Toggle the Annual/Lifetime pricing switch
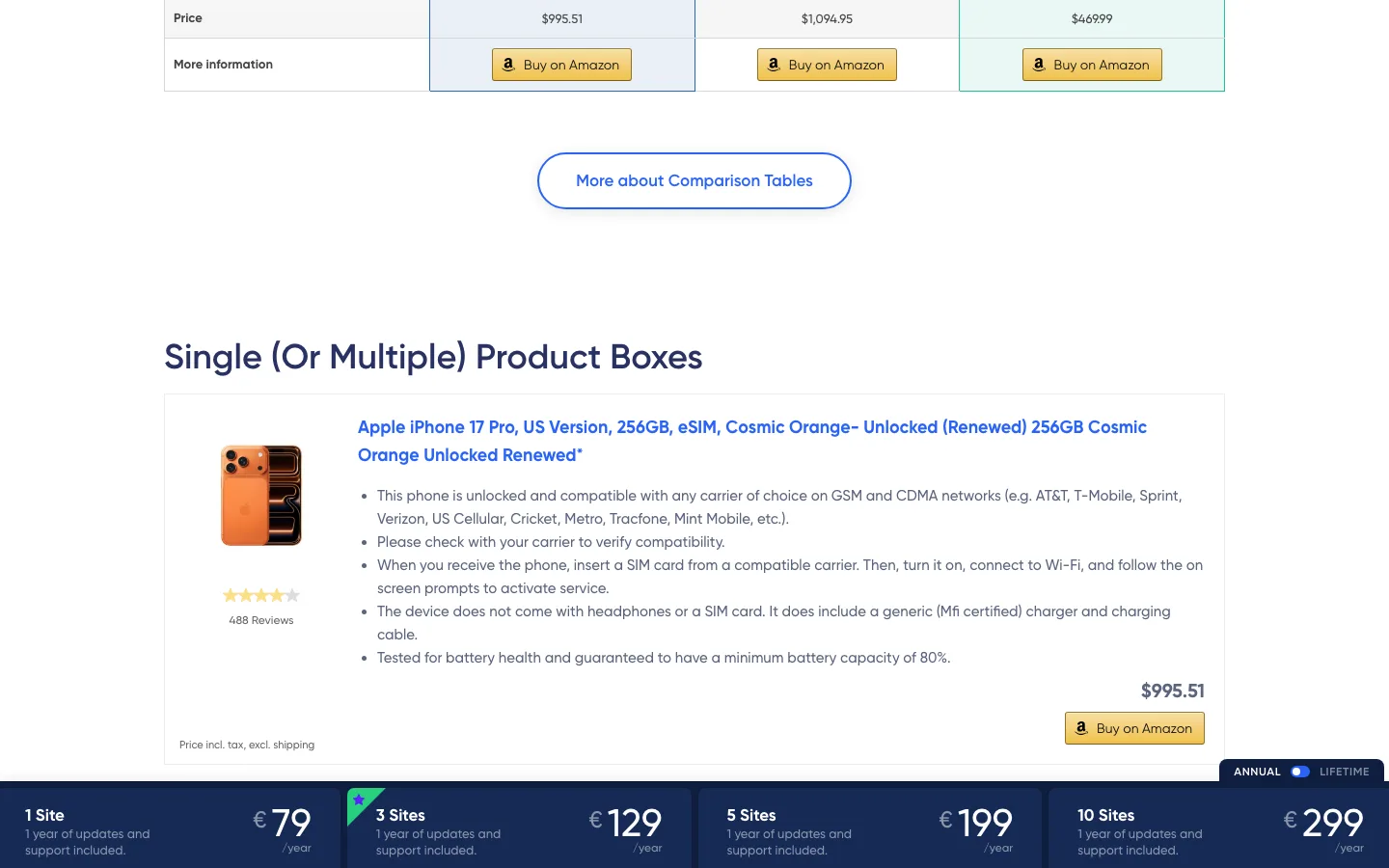 1300,772
